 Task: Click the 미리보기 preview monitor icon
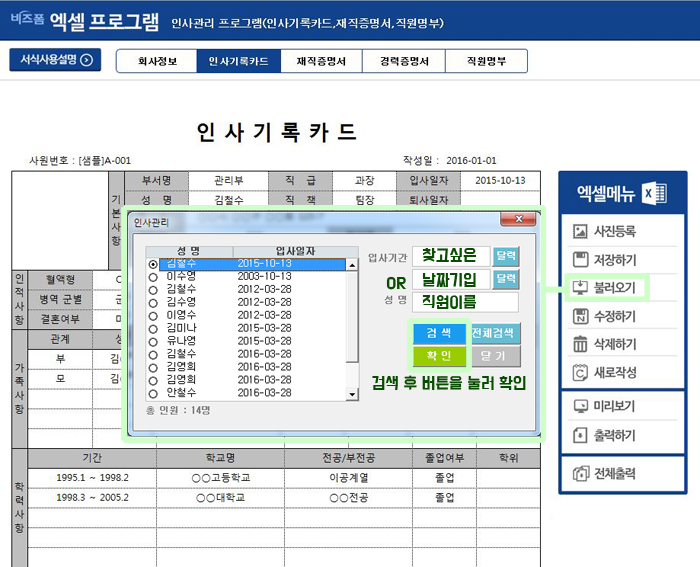coord(580,406)
